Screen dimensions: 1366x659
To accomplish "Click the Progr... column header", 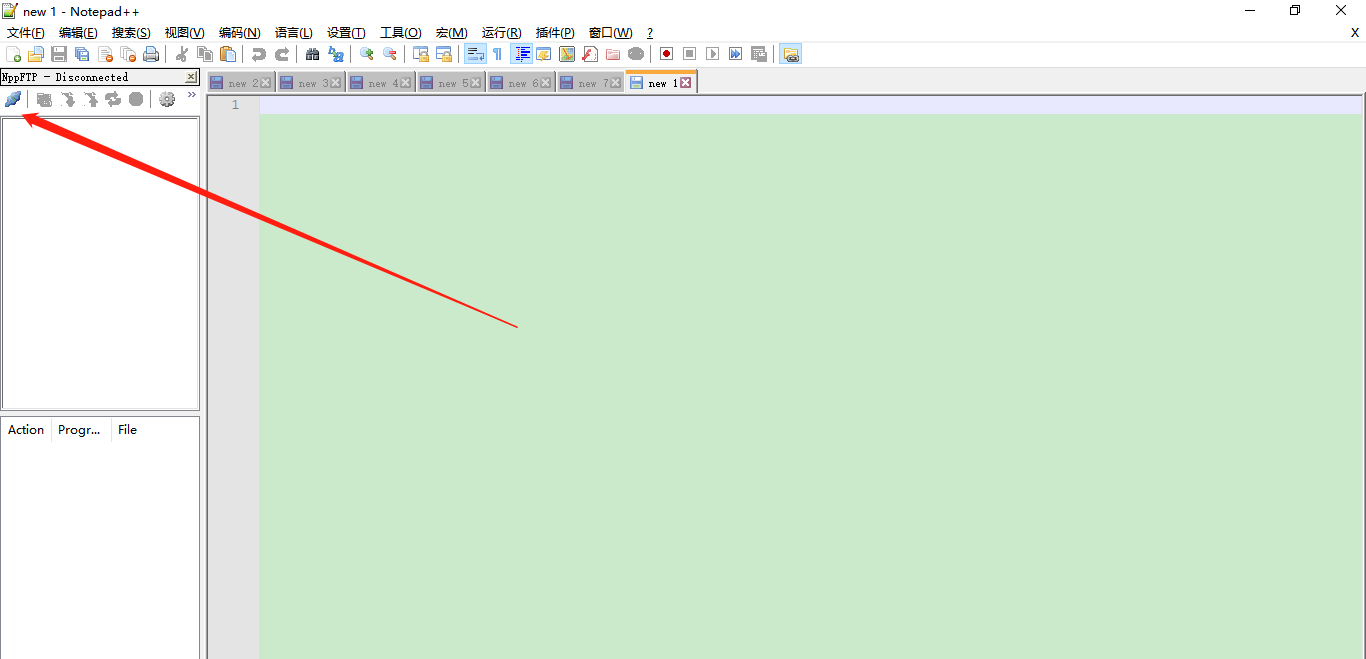I will point(81,430).
